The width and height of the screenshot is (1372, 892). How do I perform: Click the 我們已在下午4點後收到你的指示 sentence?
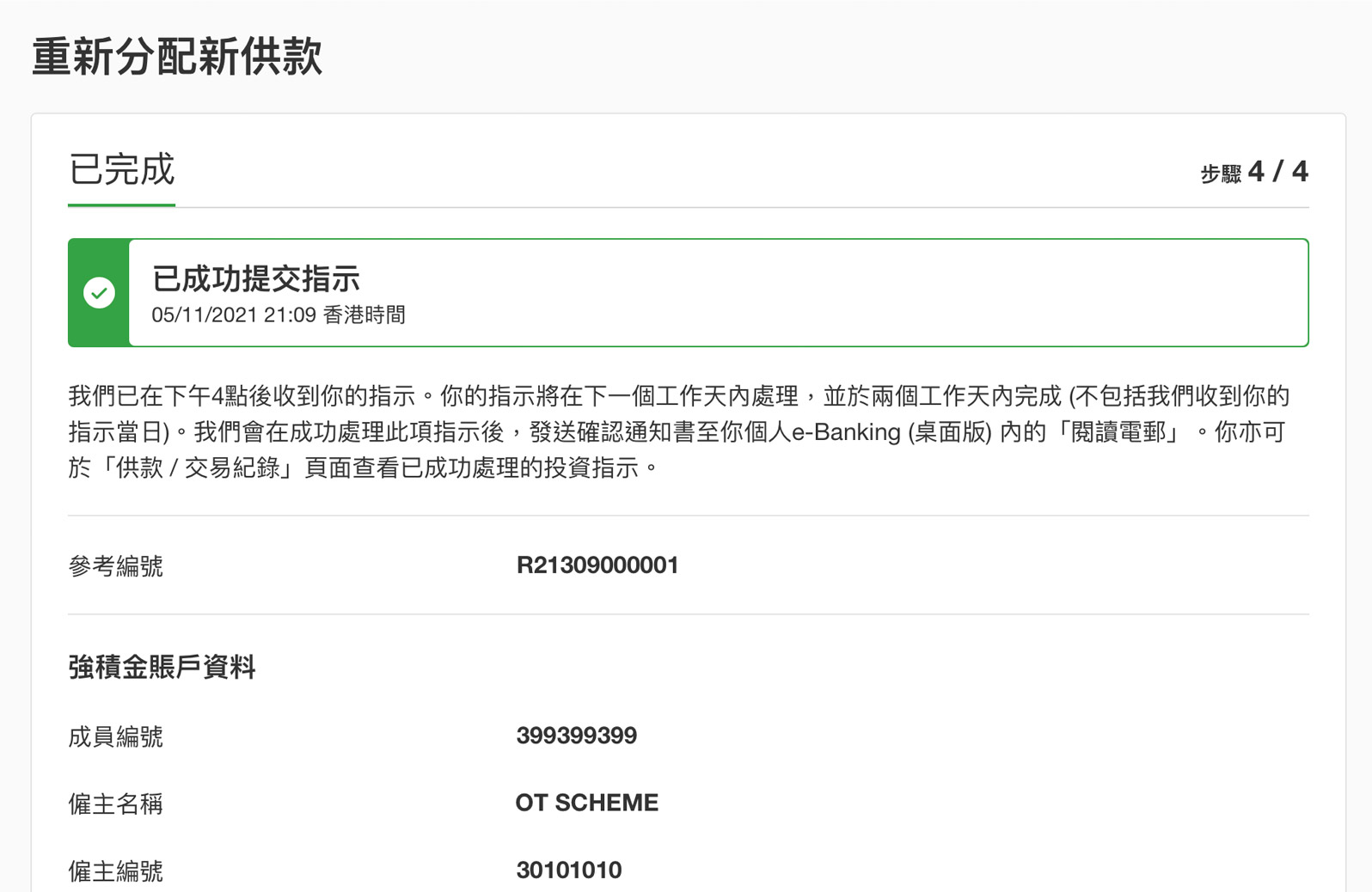[242, 396]
